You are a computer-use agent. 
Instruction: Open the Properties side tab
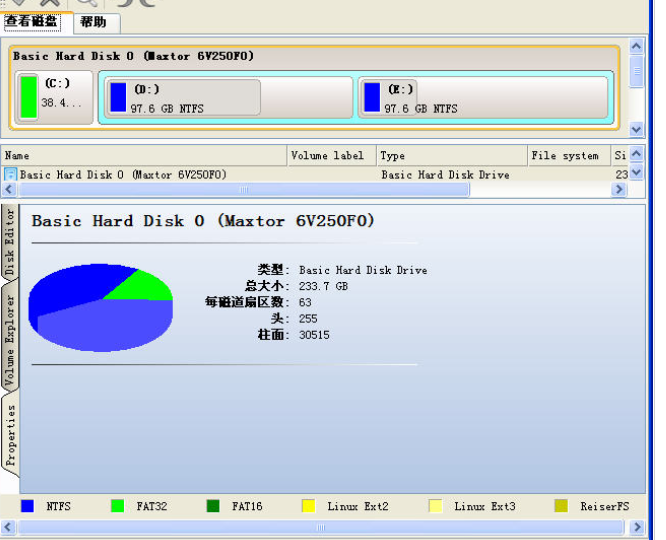pos(10,435)
